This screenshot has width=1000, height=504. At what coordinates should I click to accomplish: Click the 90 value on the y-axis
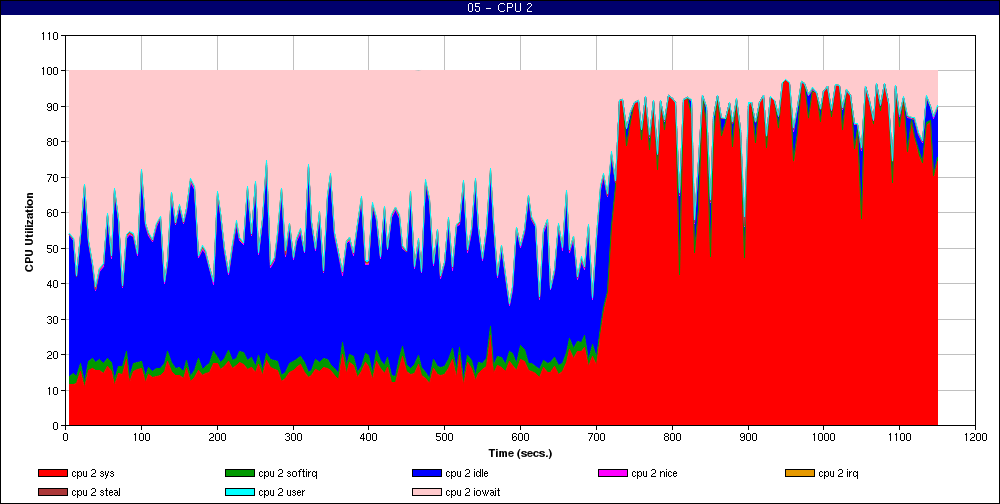tap(53, 107)
